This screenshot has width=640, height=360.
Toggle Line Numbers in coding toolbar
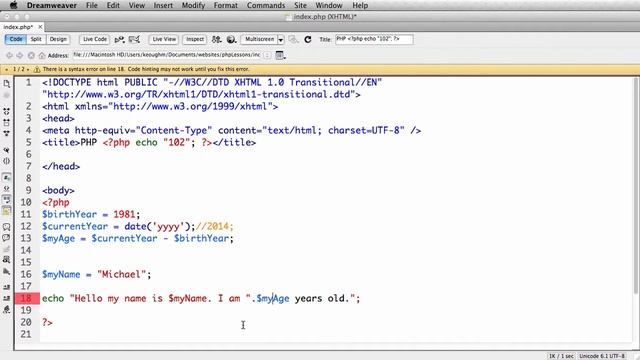point(7,178)
